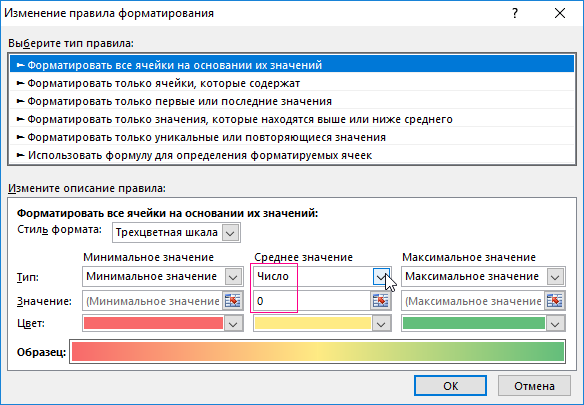This screenshot has height=405, width=584.
Task: Choose 'Использовать формулу для определения форматируемых ячеек'
Action: 292,155
